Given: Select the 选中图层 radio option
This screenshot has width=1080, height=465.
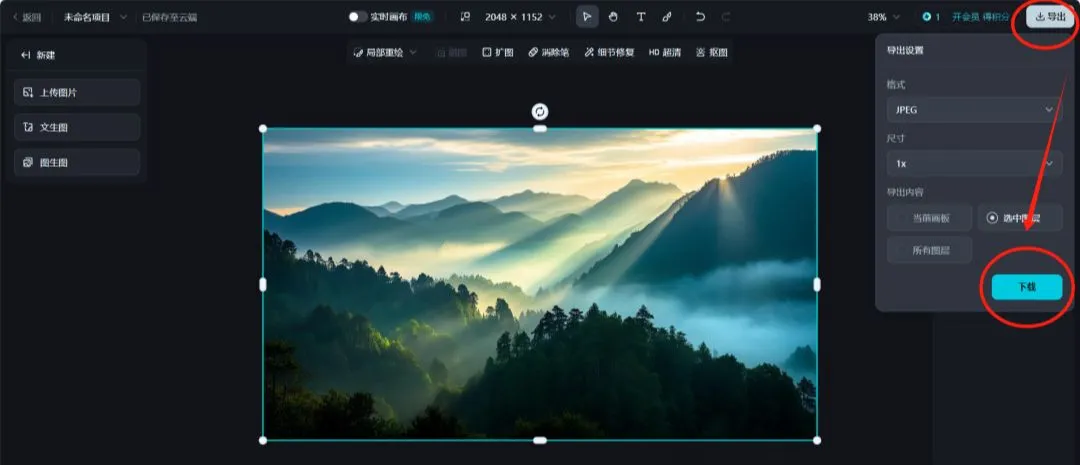Looking at the screenshot, I should (1020, 218).
